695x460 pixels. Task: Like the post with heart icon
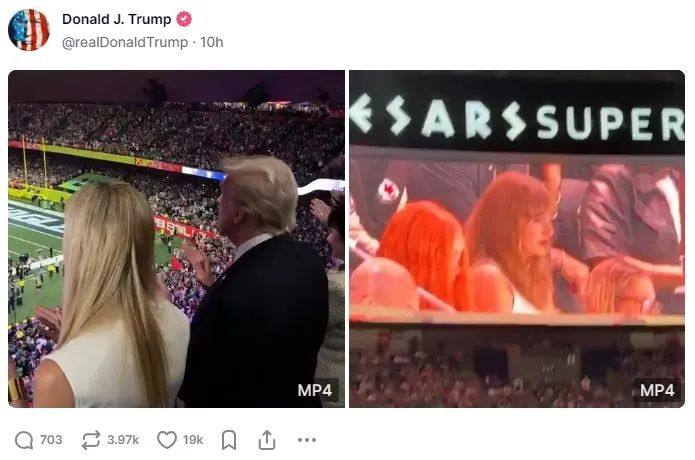(167, 440)
